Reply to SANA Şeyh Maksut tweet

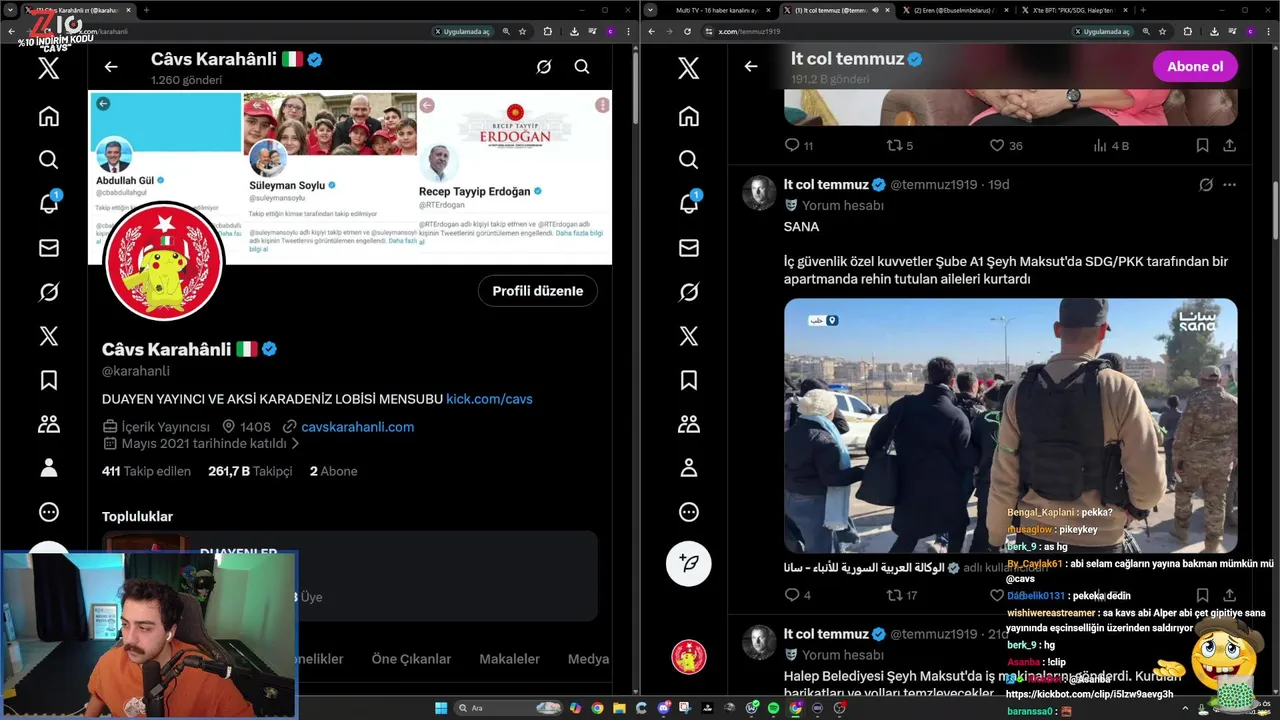pyautogui.click(x=792, y=595)
